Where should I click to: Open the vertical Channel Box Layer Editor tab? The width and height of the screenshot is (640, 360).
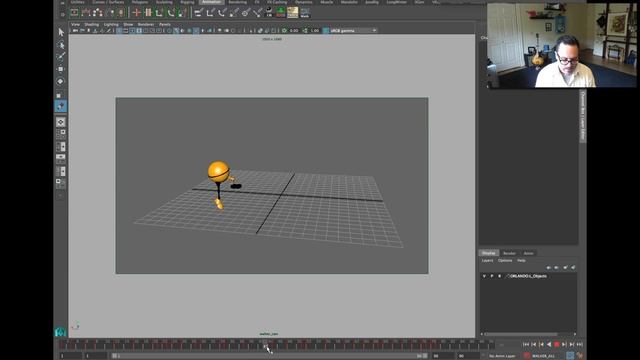point(583,117)
